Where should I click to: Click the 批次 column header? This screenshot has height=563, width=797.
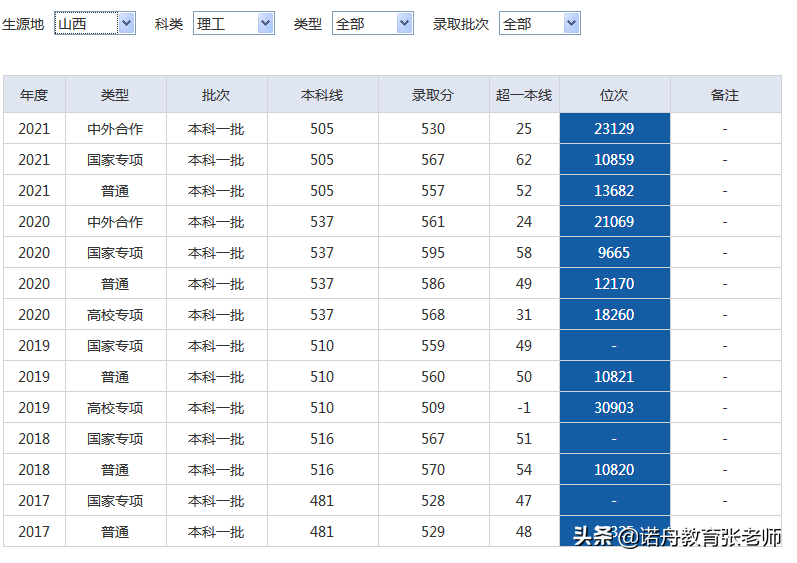pos(217,95)
